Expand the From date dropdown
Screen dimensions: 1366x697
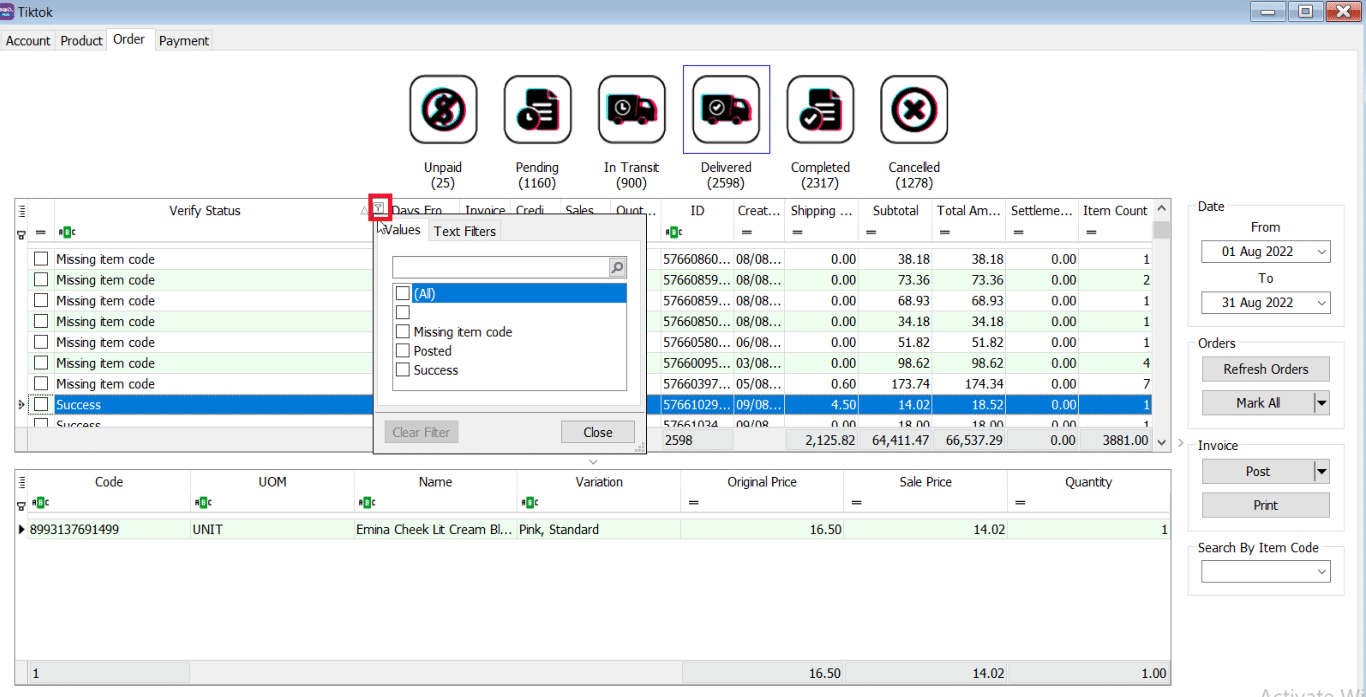pyautogui.click(x=1322, y=252)
